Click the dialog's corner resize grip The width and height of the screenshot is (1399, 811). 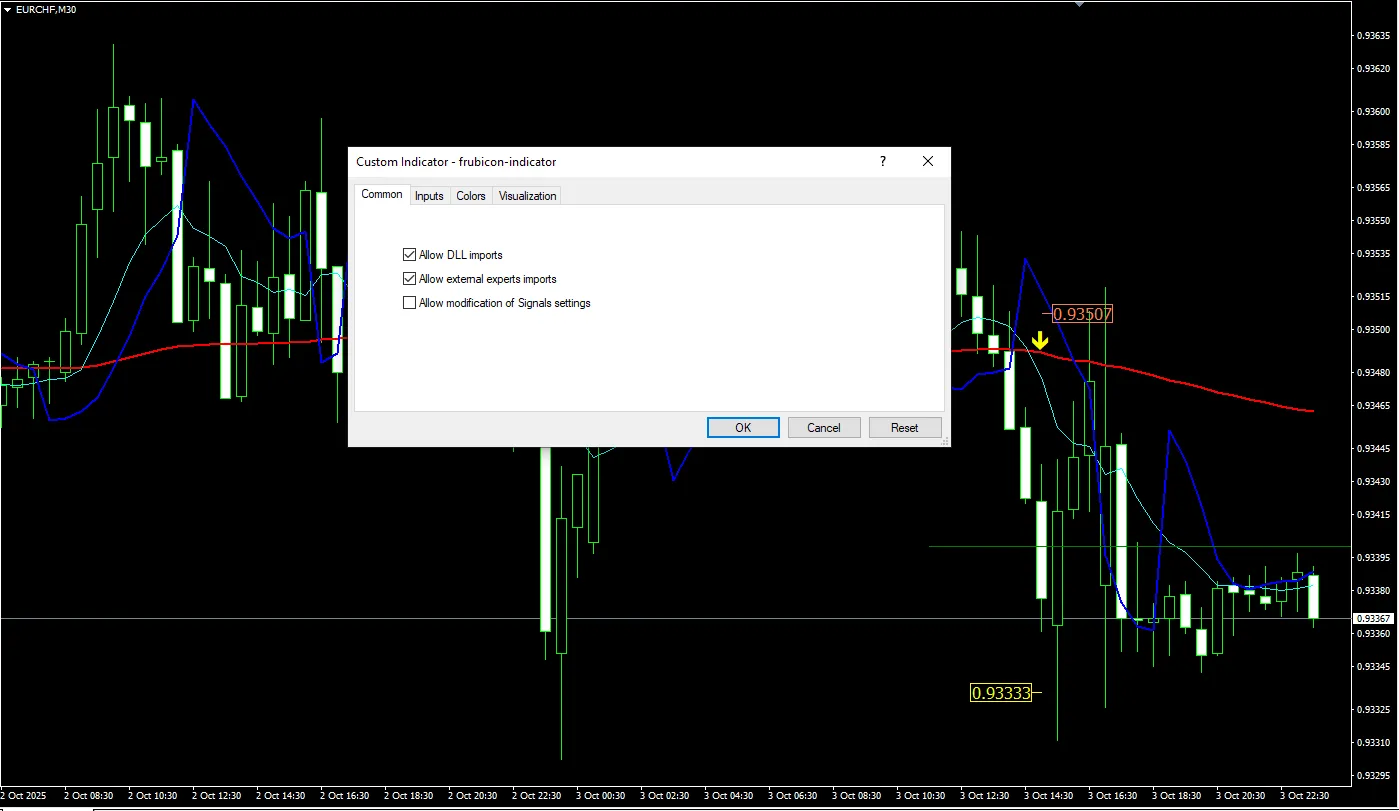[945, 441]
